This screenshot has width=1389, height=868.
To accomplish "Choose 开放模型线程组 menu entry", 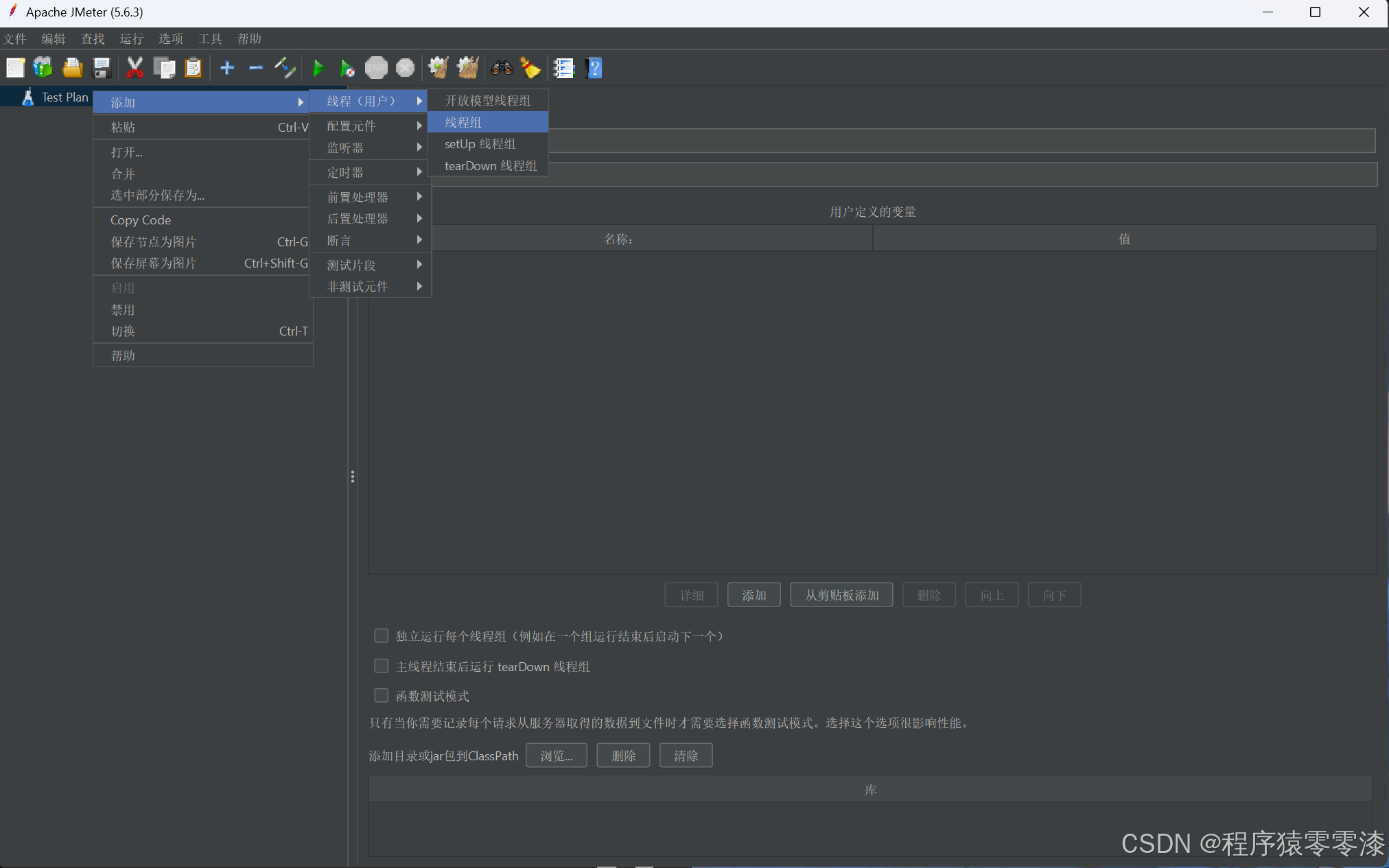I will (487, 100).
